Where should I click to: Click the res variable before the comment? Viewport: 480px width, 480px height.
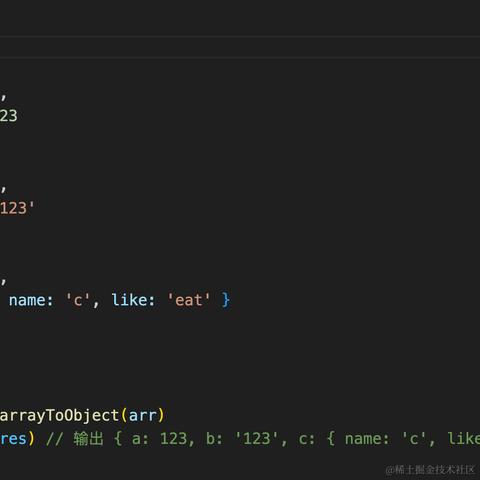tap(13, 439)
